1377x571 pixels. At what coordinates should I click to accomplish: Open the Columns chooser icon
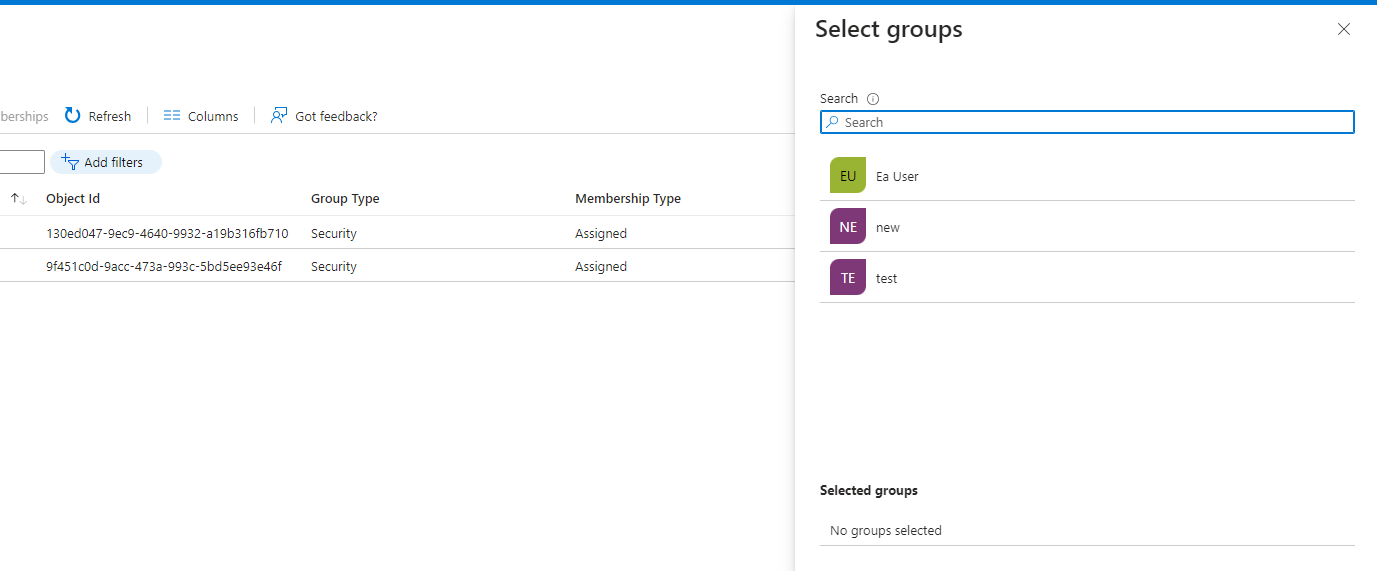[x=172, y=116]
